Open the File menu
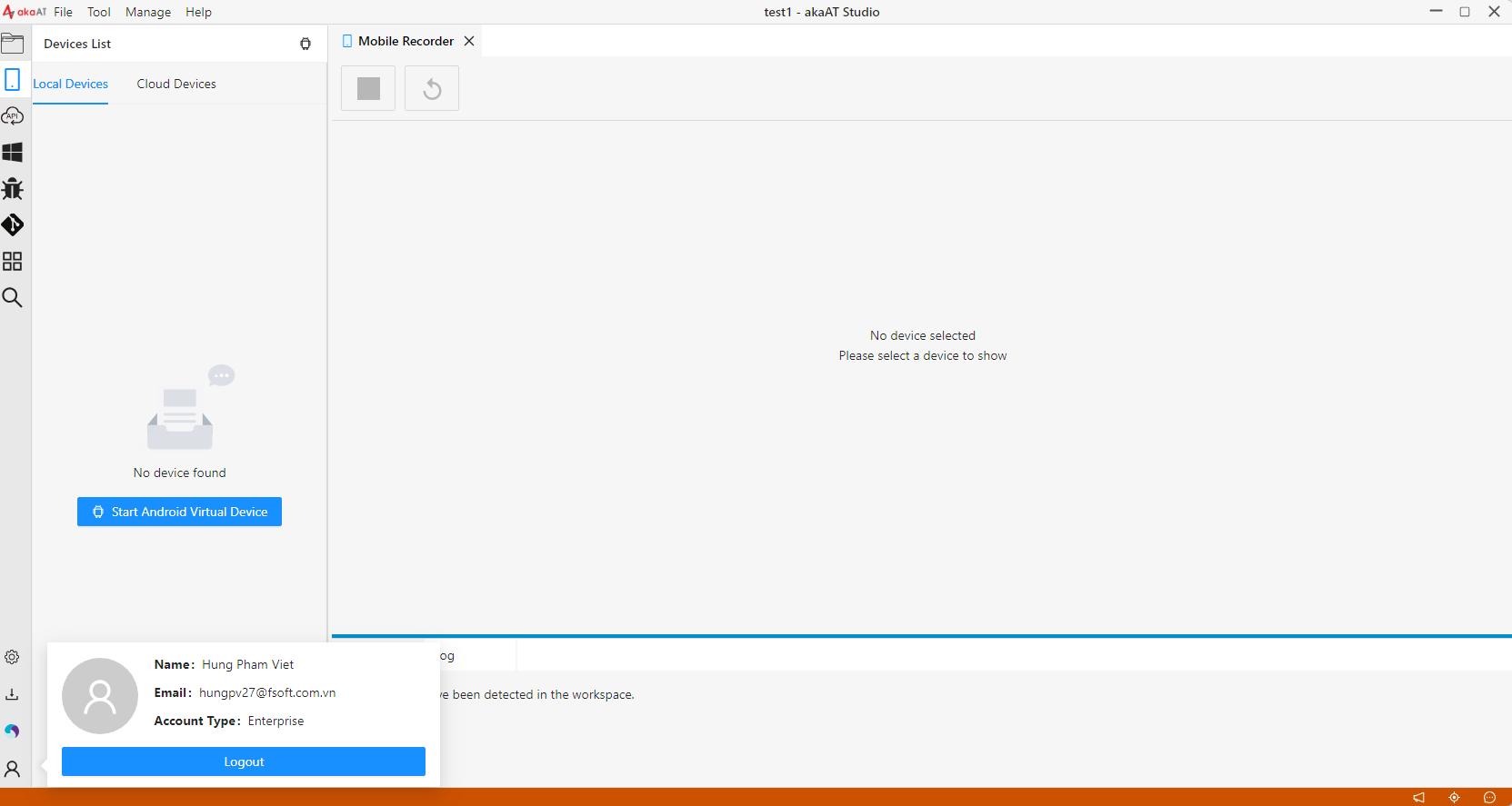The image size is (1512, 806). 63,12
